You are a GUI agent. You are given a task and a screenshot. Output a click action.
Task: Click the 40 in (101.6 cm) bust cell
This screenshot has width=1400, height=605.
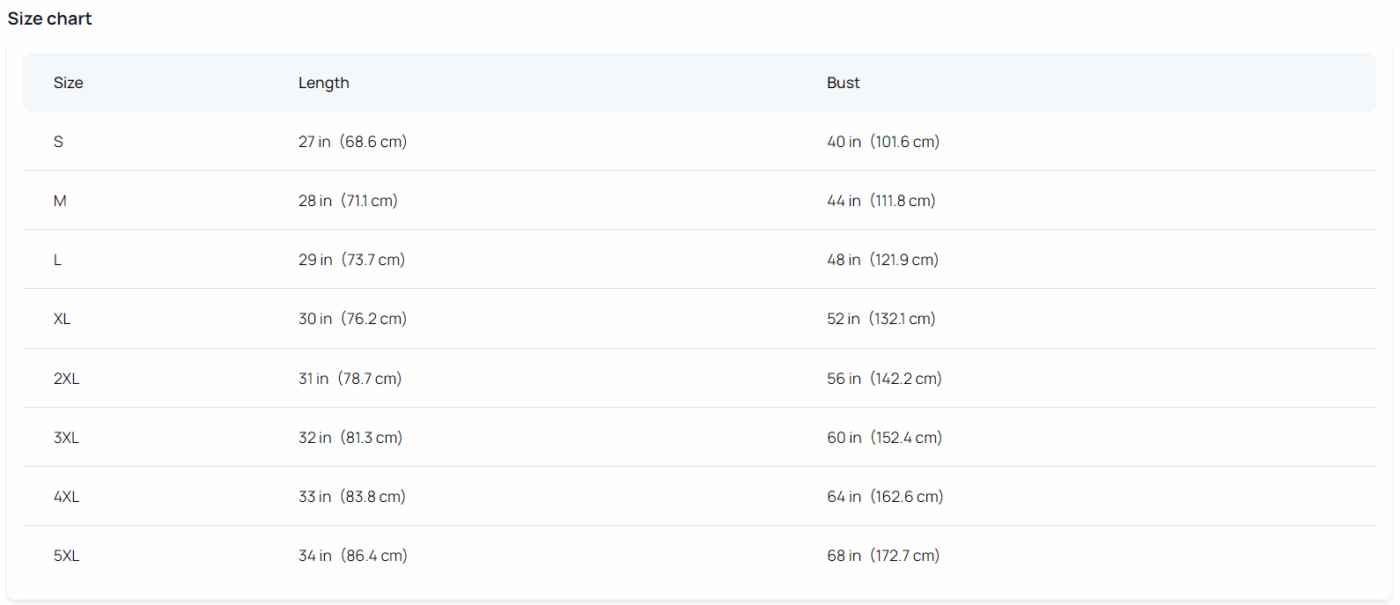point(884,142)
